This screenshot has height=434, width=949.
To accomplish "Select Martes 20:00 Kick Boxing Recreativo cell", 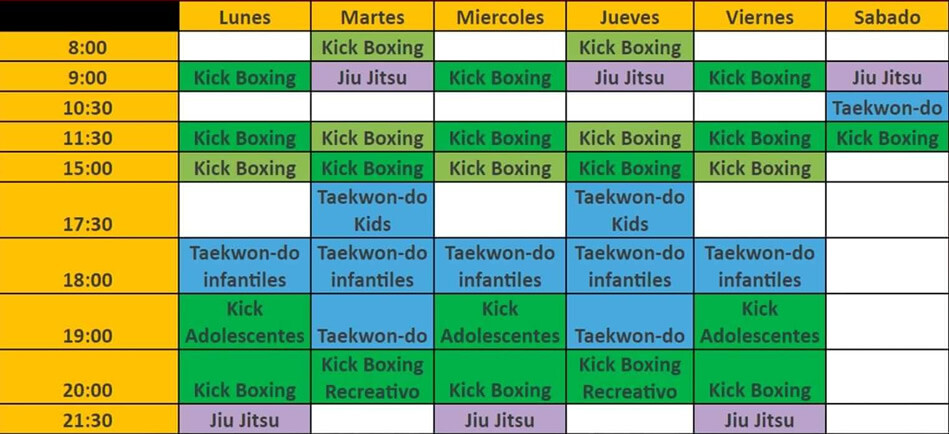I will (x=373, y=377).
